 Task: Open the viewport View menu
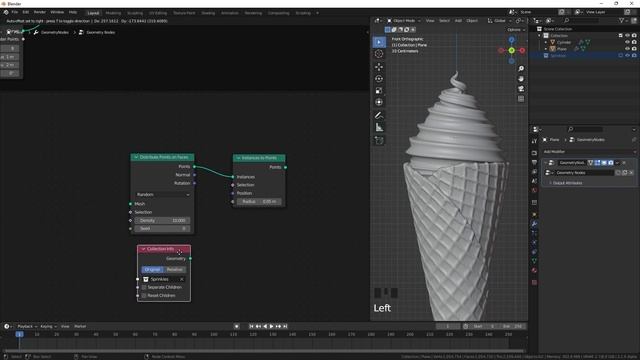pos(430,20)
